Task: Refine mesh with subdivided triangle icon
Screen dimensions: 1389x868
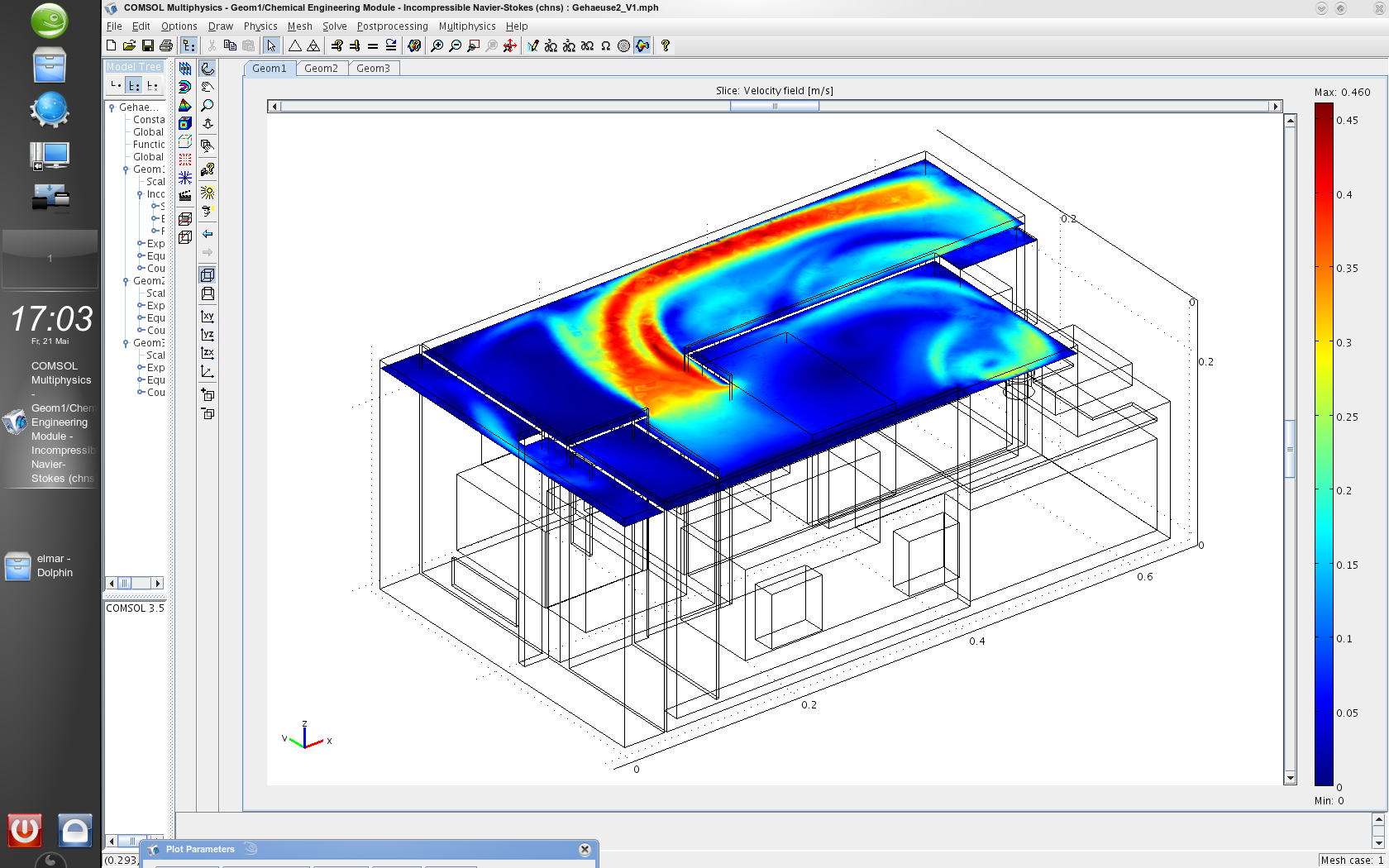Action: pyautogui.click(x=313, y=45)
